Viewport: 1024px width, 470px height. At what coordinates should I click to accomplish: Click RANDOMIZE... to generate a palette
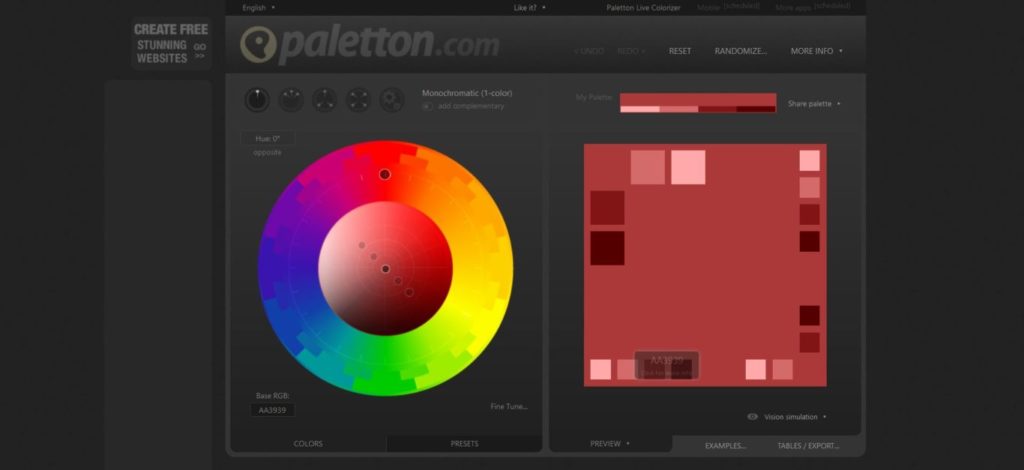click(x=741, y=51)
